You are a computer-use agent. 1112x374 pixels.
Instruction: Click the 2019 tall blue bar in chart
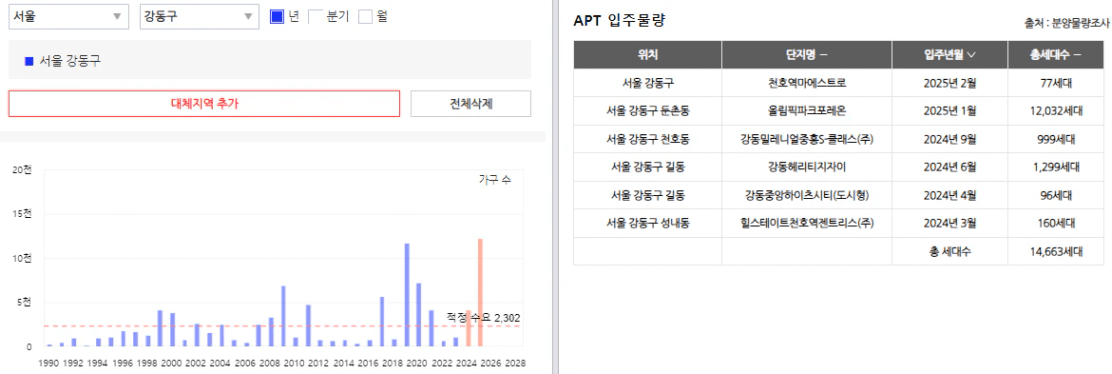[x=407, y=295]
